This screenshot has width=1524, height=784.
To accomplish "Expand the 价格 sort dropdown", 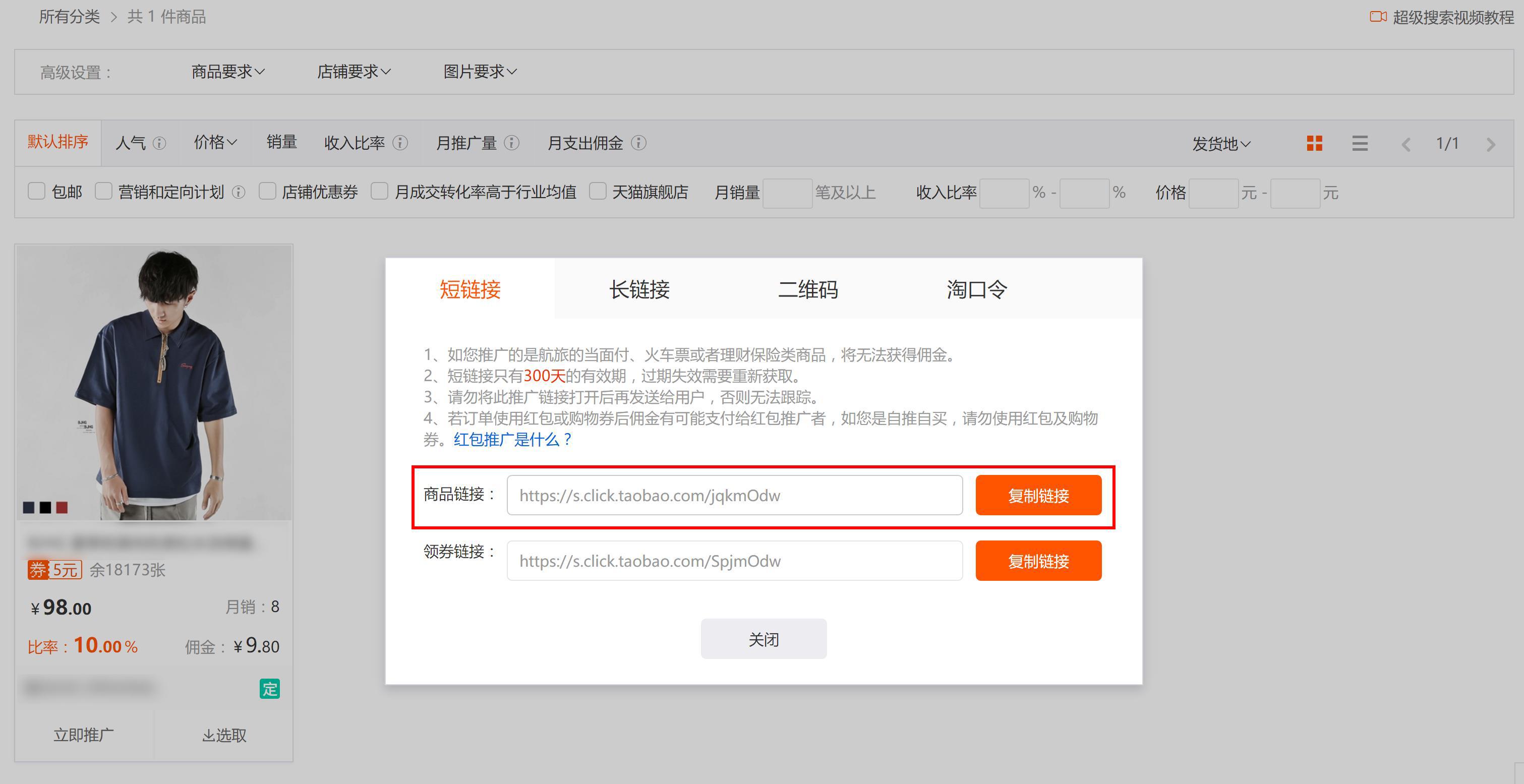I will (x=215, y=143).
